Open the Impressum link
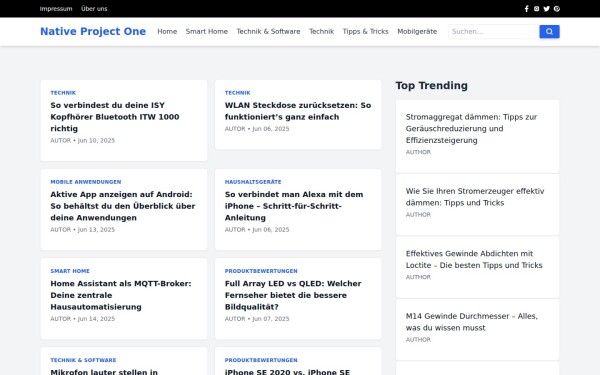 click(x=56, y=9)
